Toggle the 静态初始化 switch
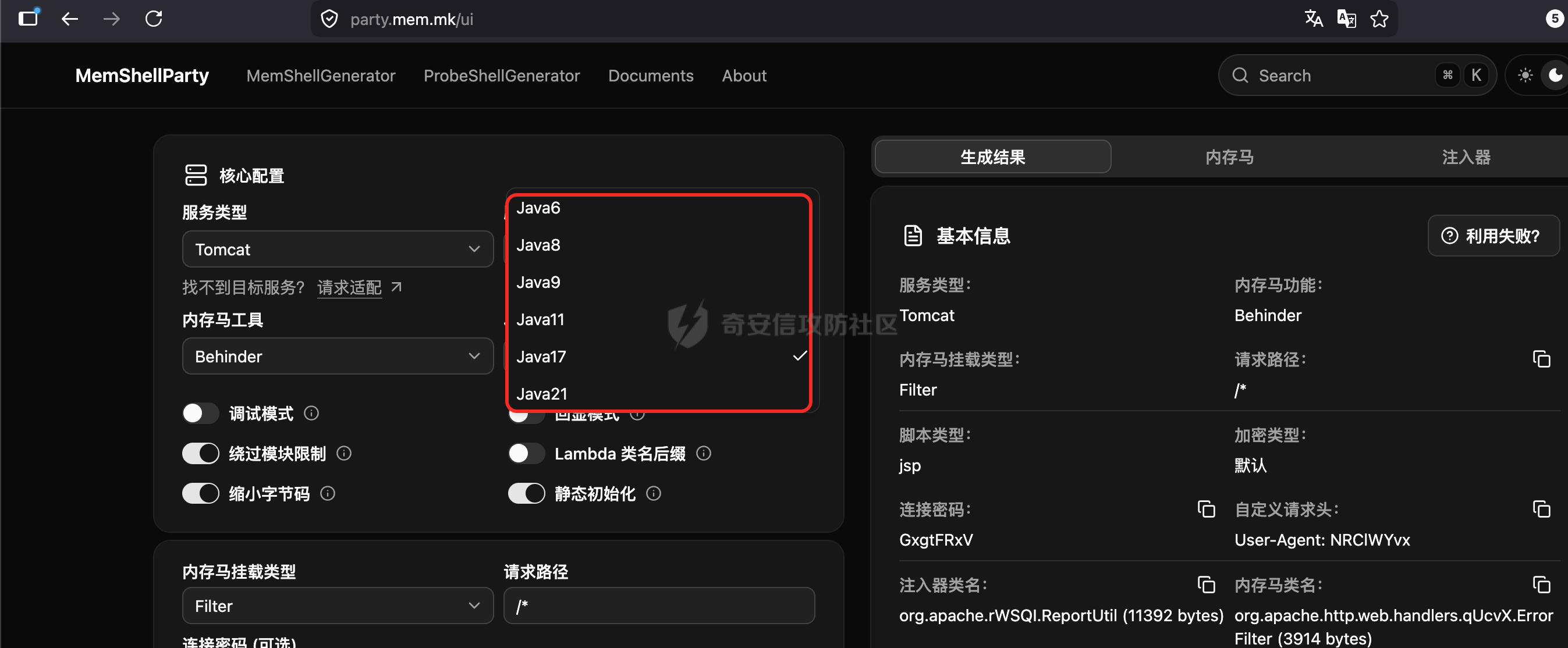The height and width of the screenshot is (648, 1568). 527,493
